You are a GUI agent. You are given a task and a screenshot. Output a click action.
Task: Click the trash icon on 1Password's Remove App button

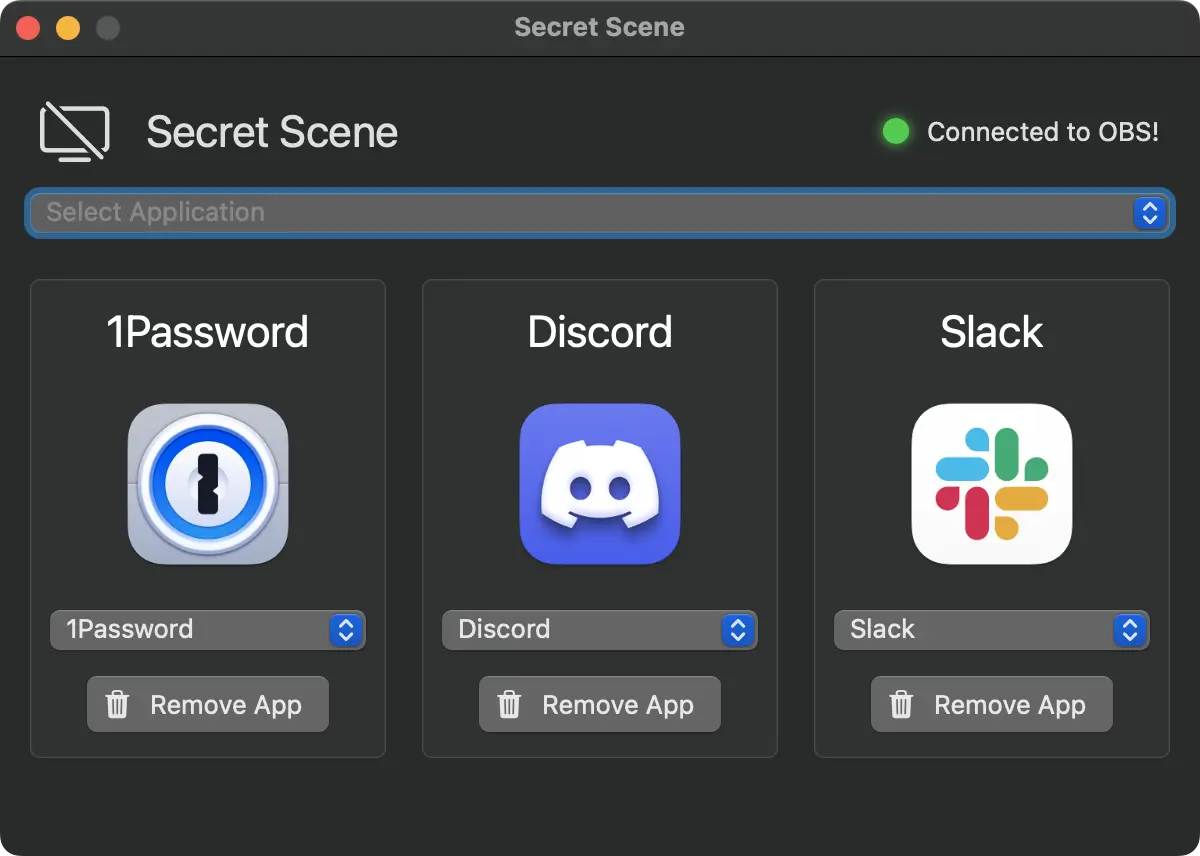pyautogui.click(x=117, y=704)
